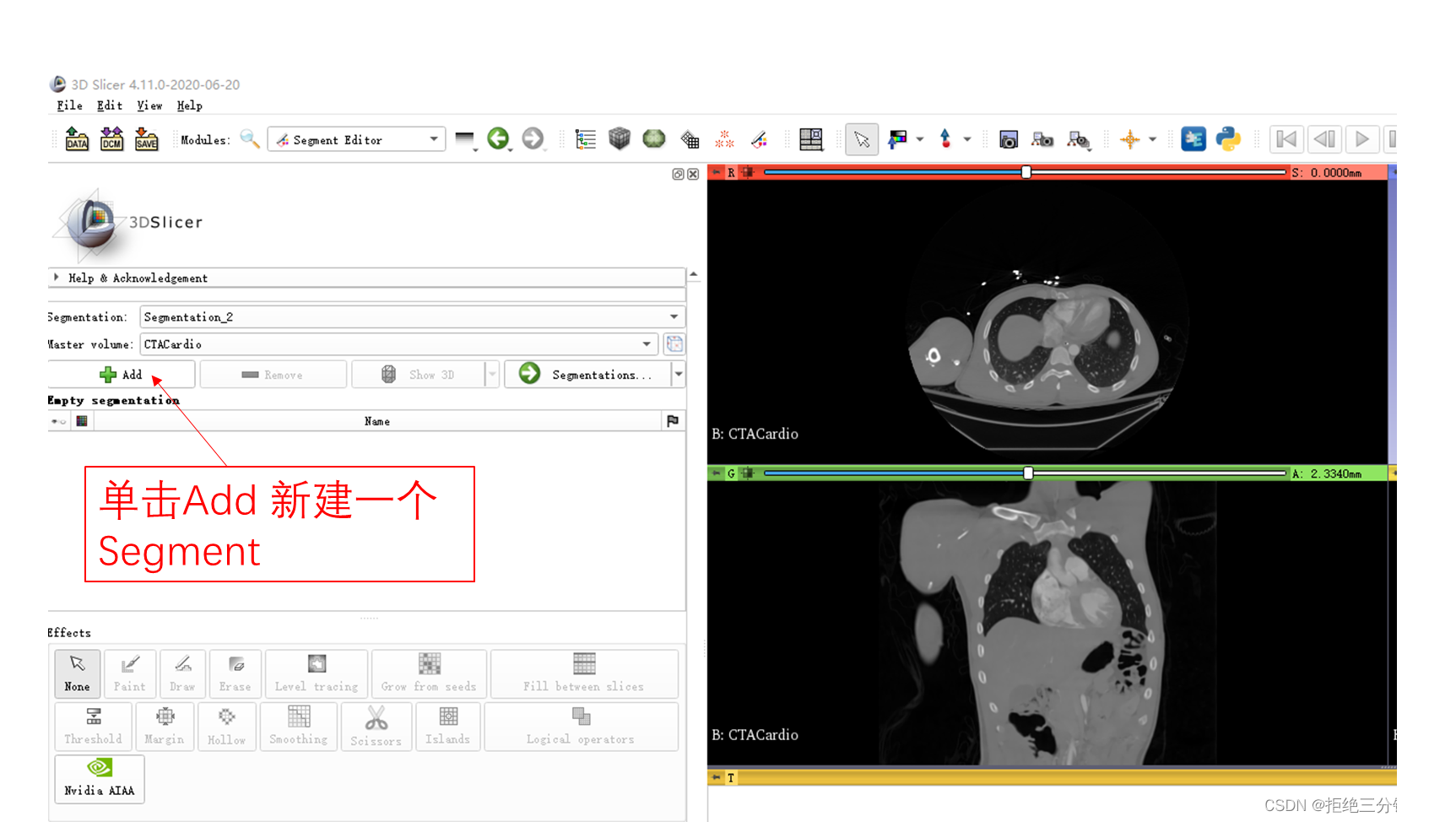Open the Markups fiducials icon
This screenshot has height=822, width=1456.
[x=724, y=139]
